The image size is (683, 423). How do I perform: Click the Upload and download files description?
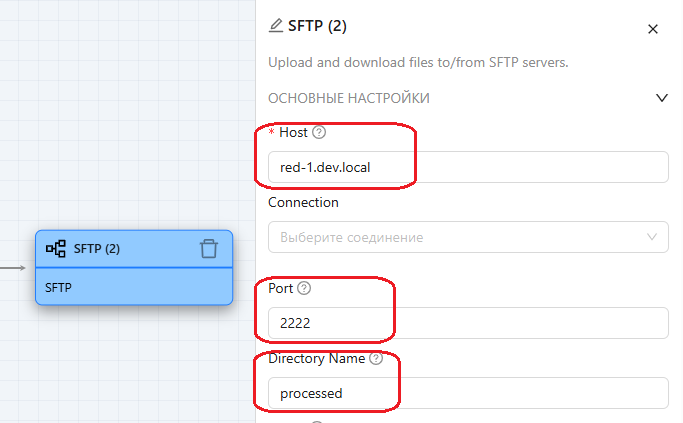coord(418,62)
